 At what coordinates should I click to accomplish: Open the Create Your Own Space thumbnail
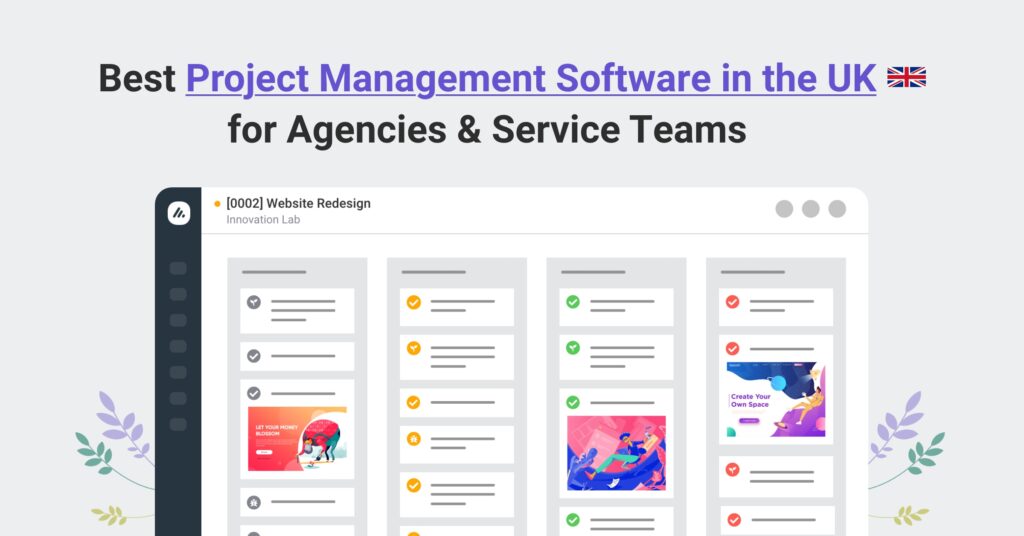(776, 399)
